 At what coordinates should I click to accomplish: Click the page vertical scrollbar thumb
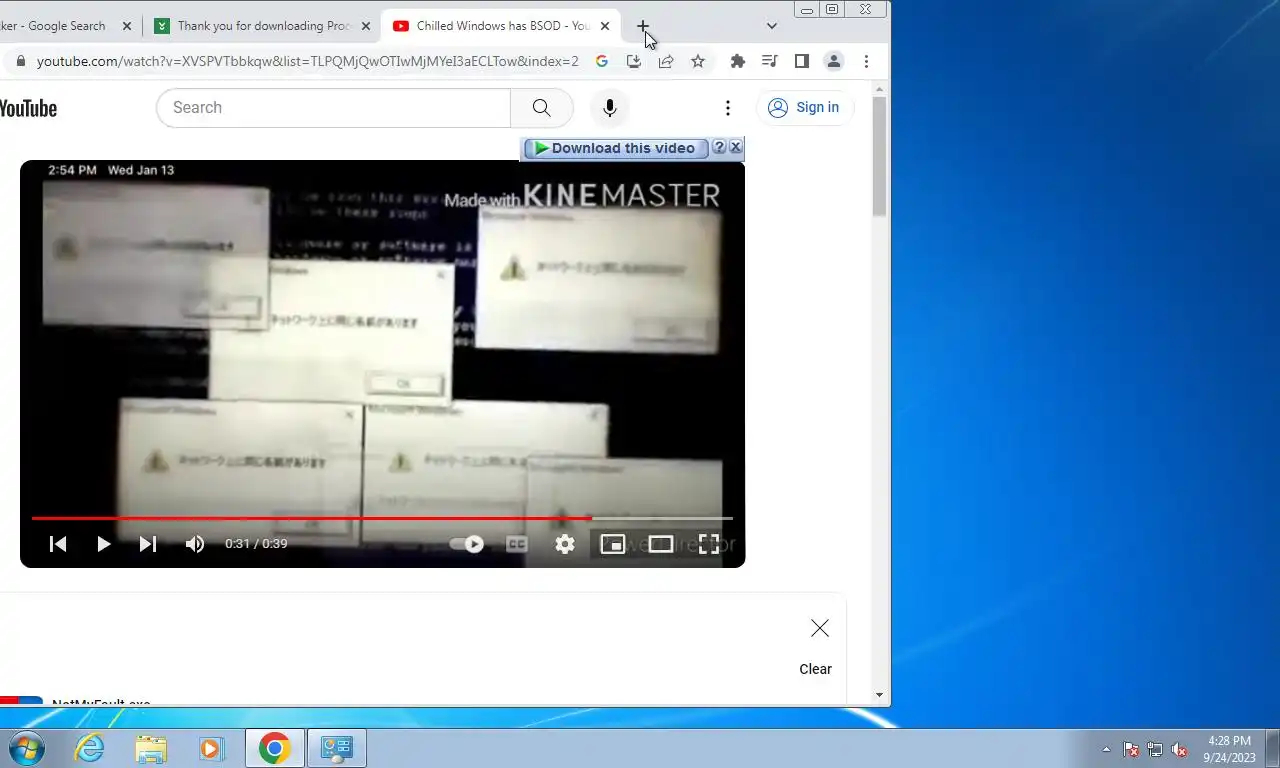pos(879,156)
